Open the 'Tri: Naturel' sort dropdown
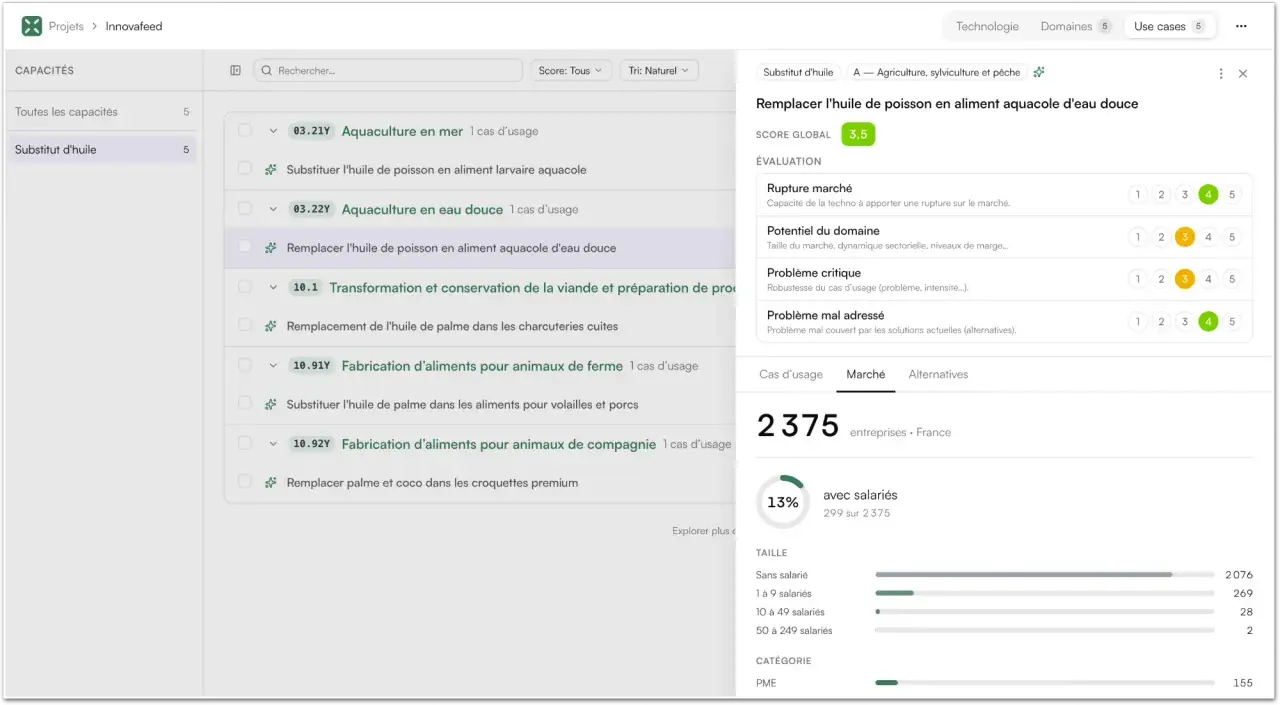The height and width of the screenshot is (705, 1280). click(658, 71)
